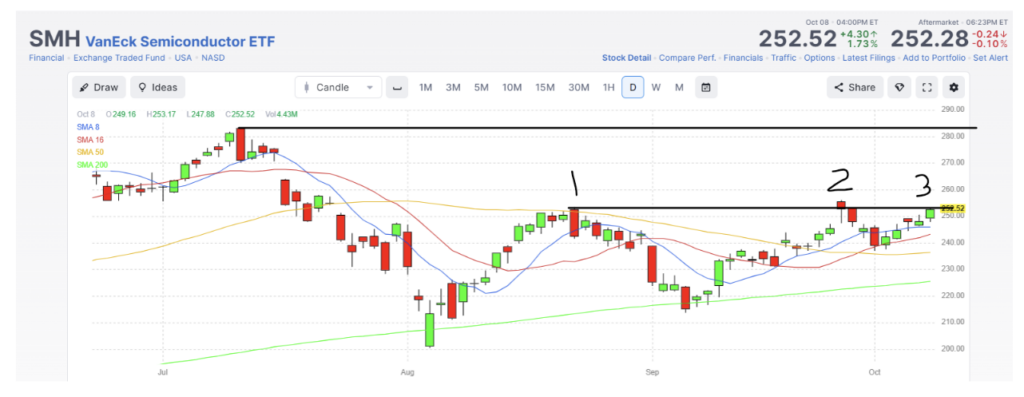Open the NASD link

pos(214,58)
